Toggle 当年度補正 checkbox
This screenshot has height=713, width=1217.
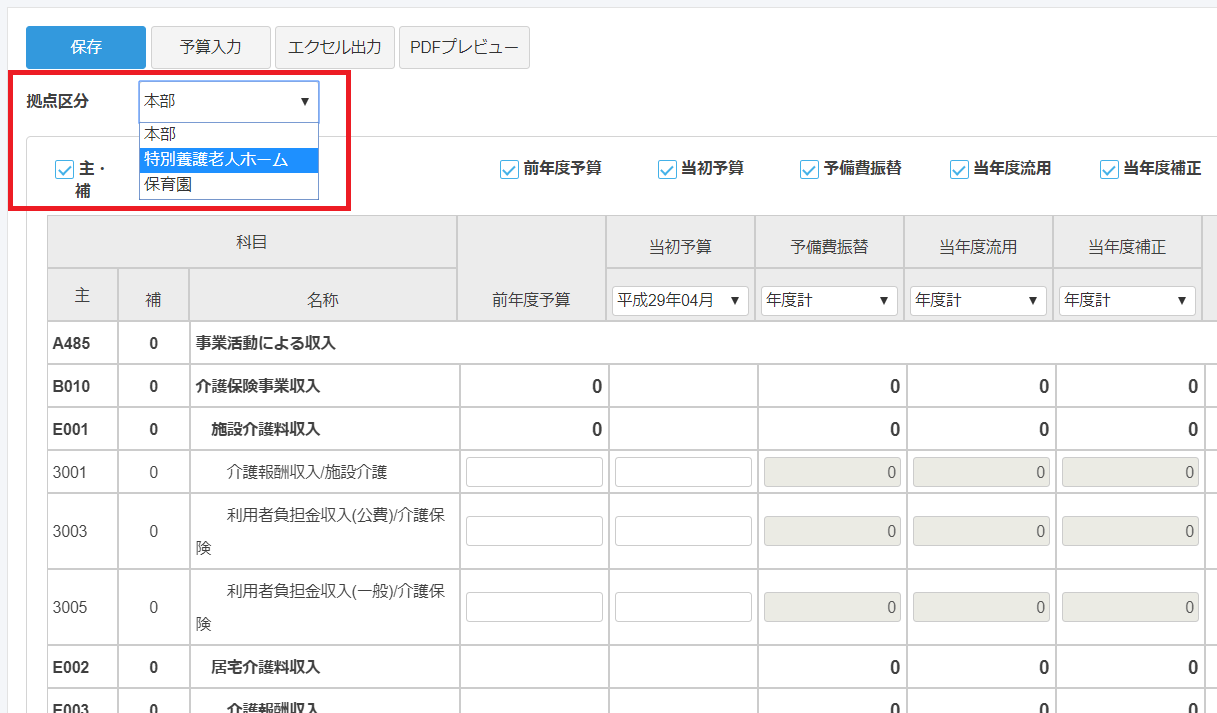[x=1109, y=169]
